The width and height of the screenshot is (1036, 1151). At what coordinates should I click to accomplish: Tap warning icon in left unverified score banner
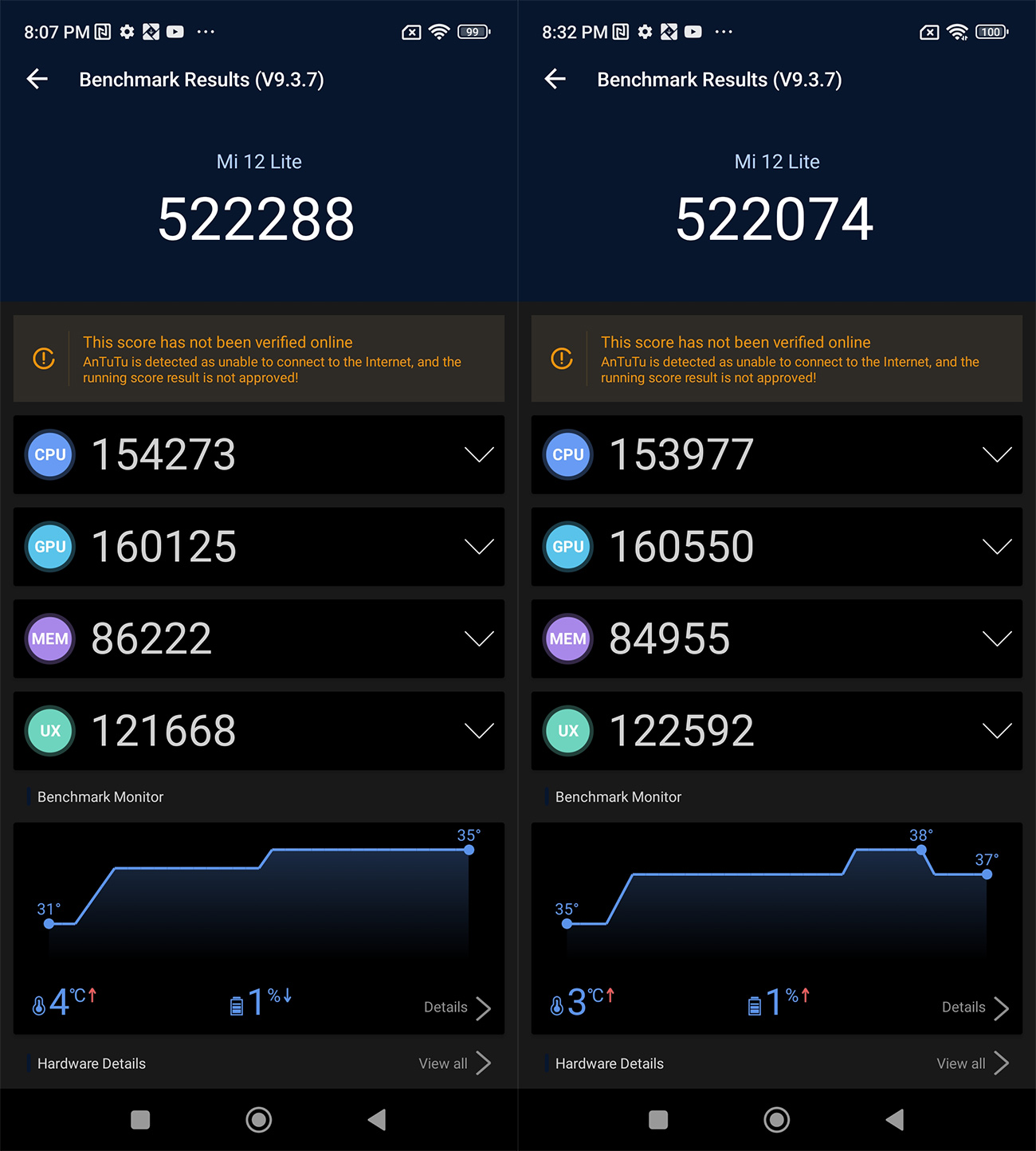pos(44,359)
